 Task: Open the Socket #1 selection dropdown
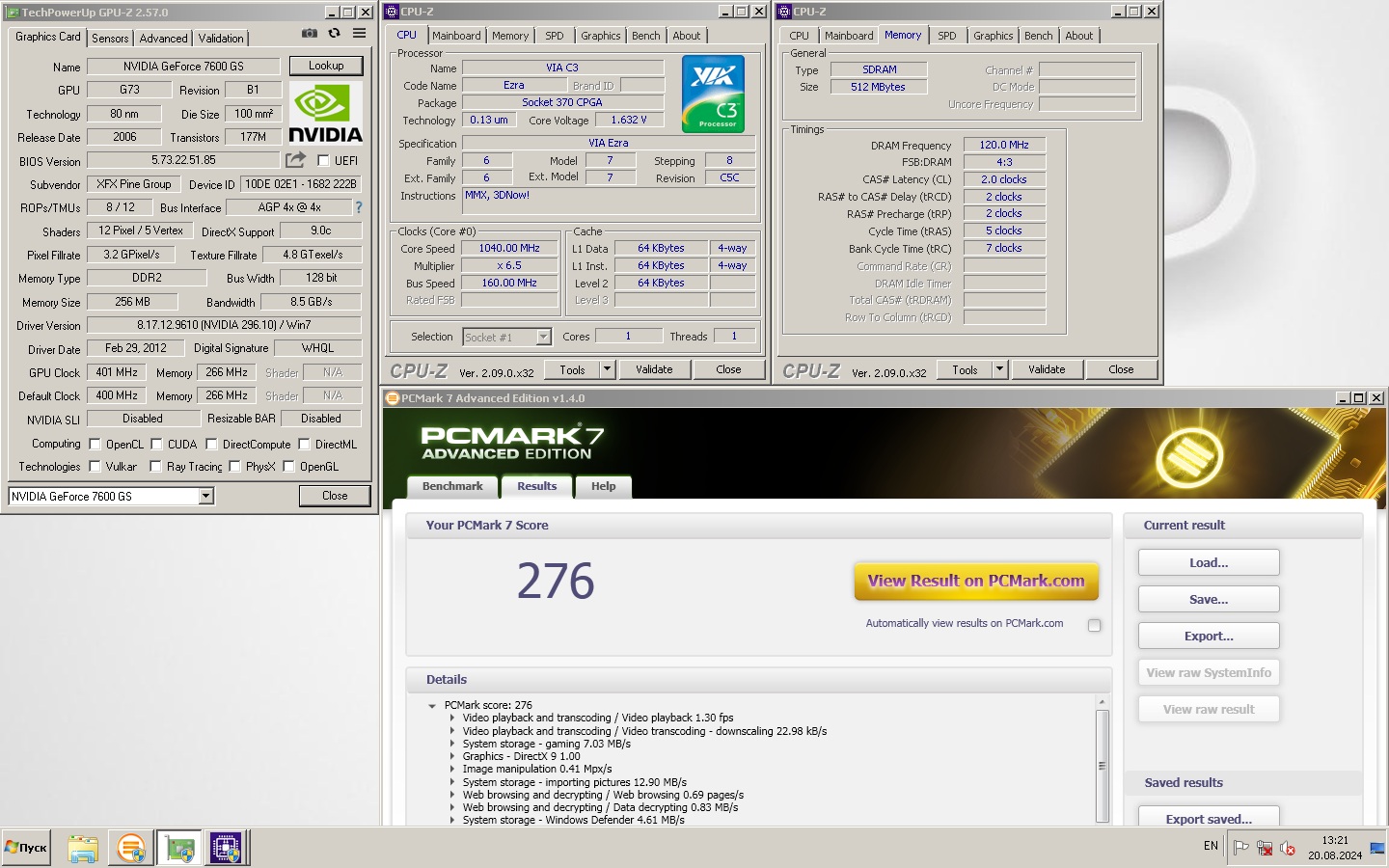pos(543,337)
